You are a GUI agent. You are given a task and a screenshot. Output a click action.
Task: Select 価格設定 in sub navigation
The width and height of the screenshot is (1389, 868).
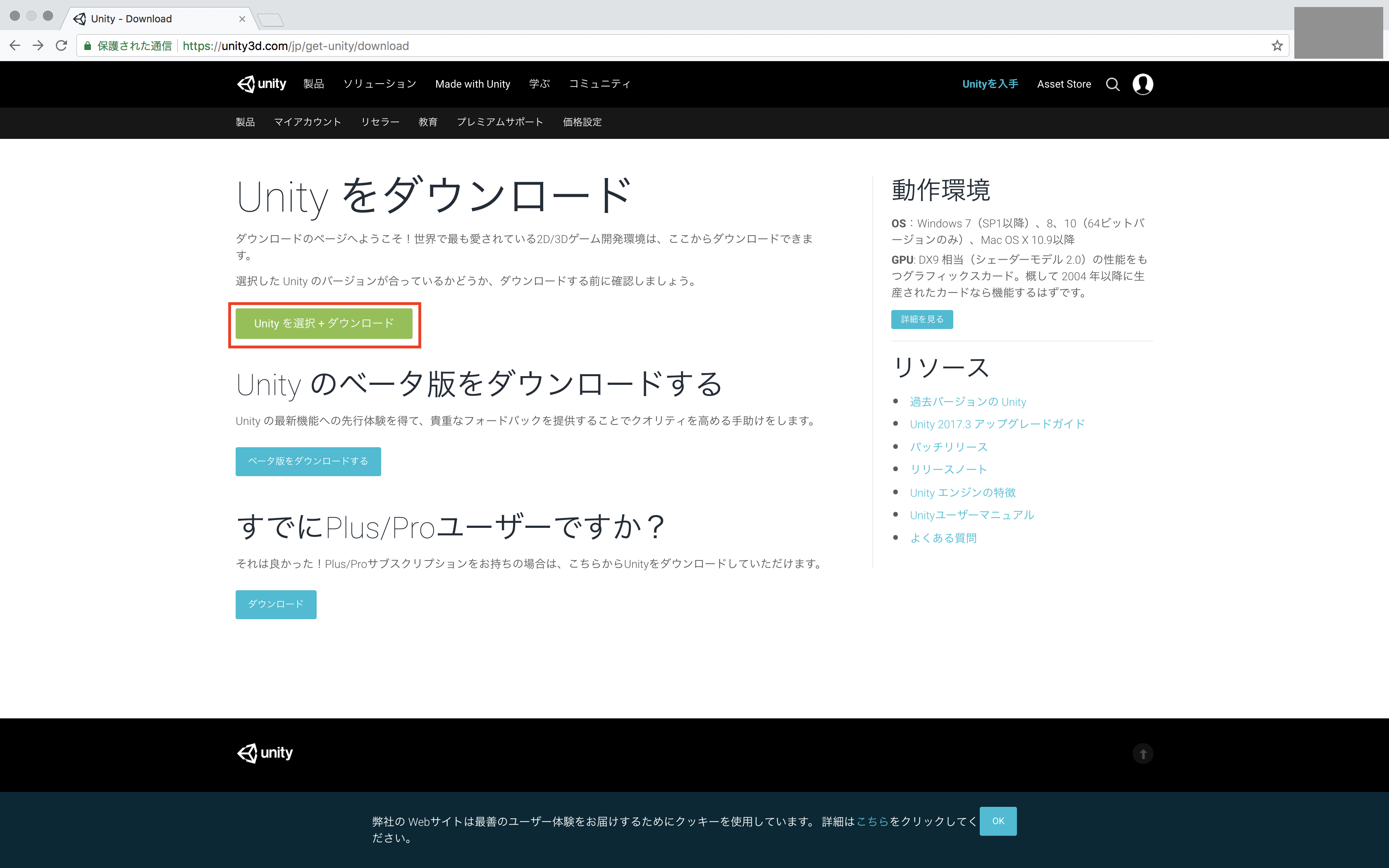pos(582,122)
